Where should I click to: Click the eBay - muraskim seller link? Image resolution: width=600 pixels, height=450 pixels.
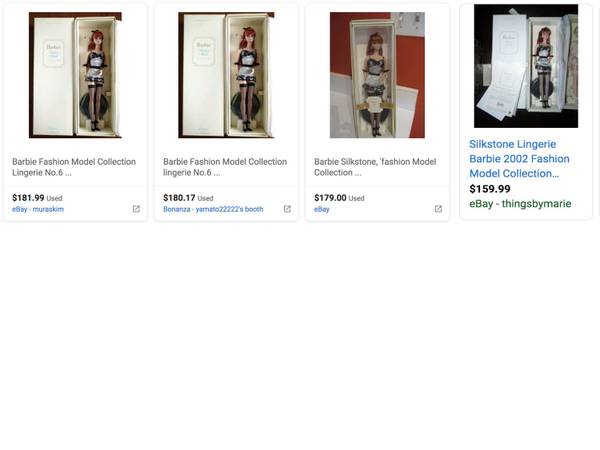click(x=38, y=209)
